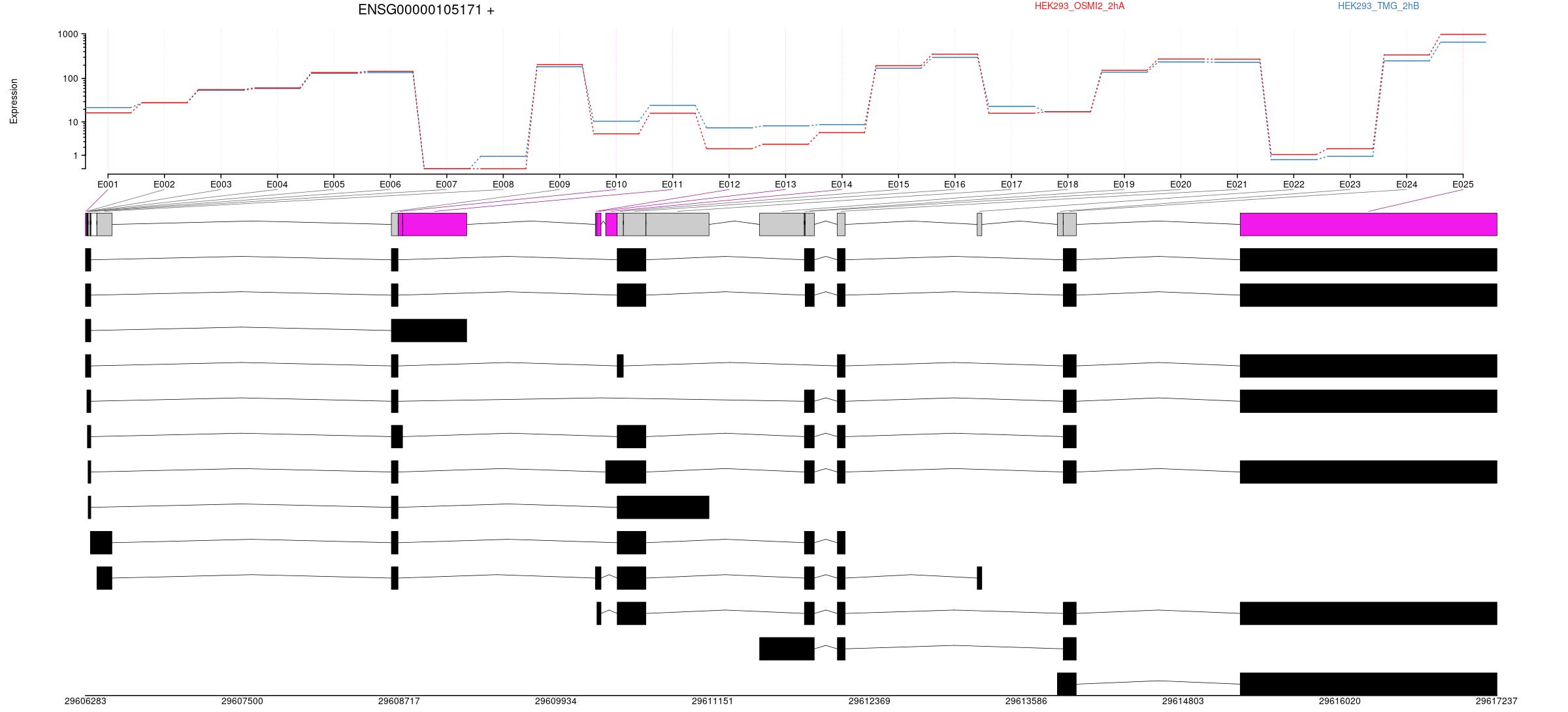Select exon bin label E006
This screenshot has height=712, width=1568.
click(x=390, y=184)
